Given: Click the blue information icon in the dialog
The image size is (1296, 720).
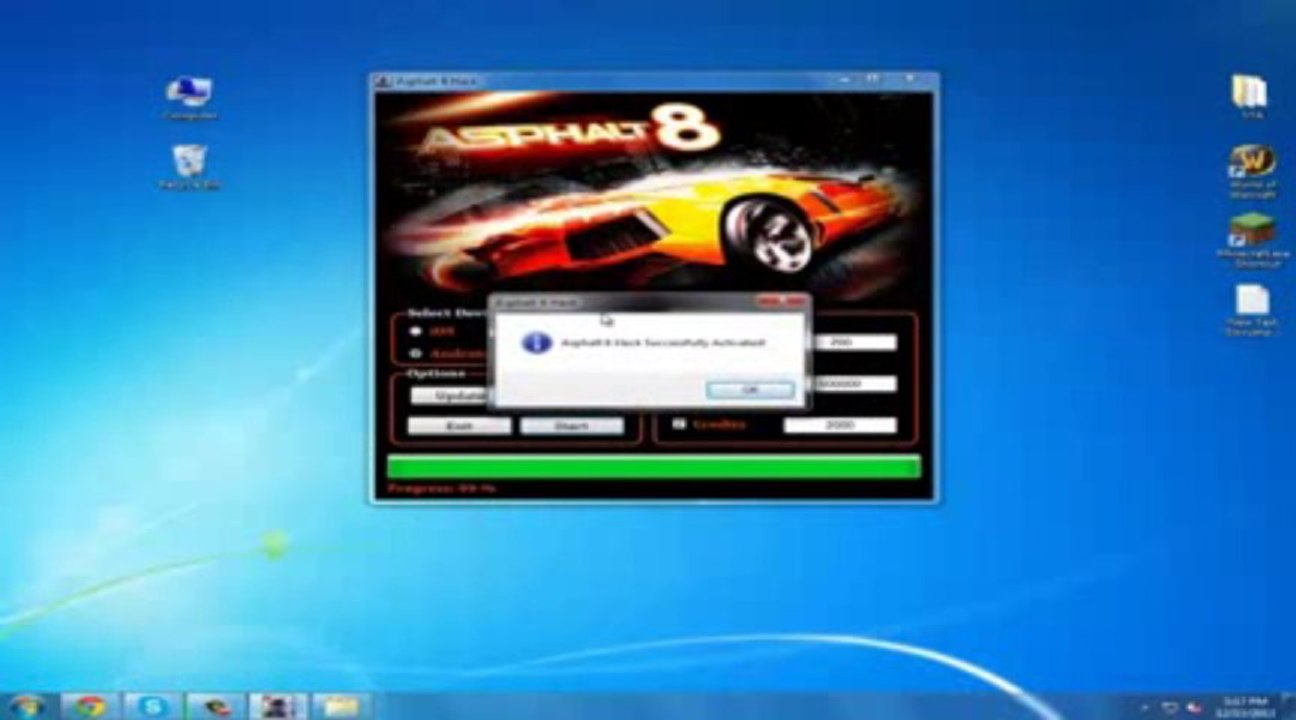Looking at the screenshot, I should click(x=537, y=343).
